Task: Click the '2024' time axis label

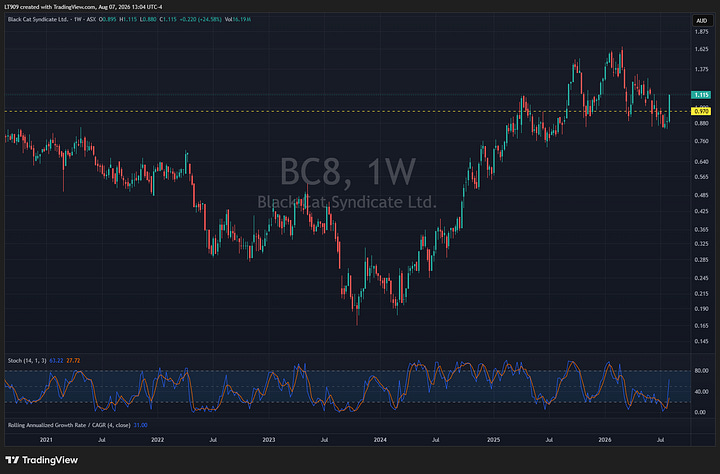Action: pos(380,440)
